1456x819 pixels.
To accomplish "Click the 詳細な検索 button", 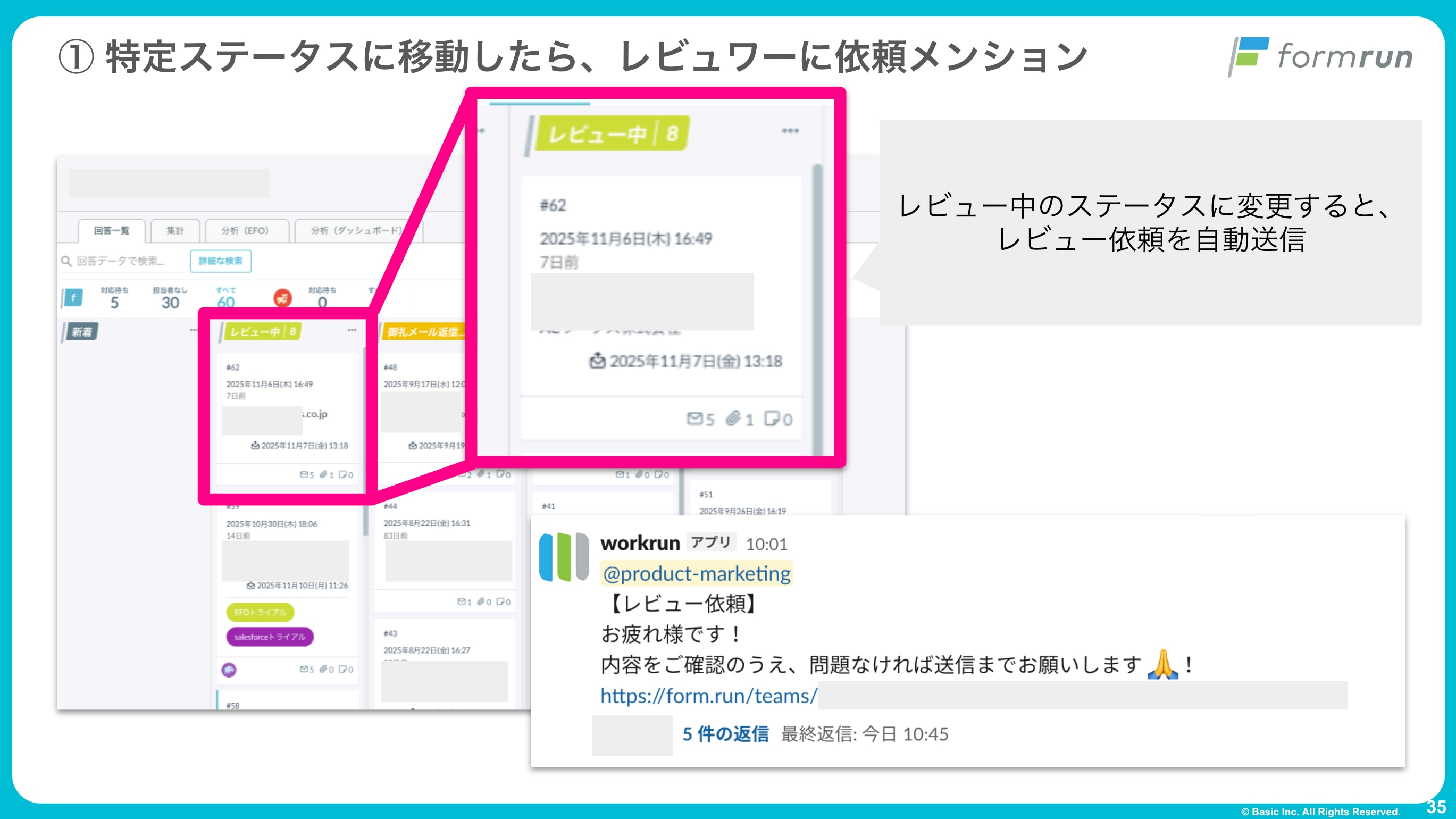I will 221,261.
